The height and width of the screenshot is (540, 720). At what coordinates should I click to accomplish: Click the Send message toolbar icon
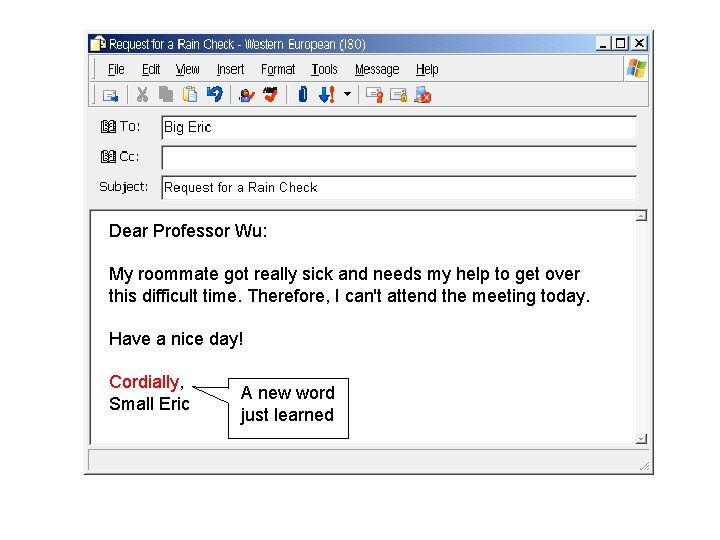(x=111, y=96)
